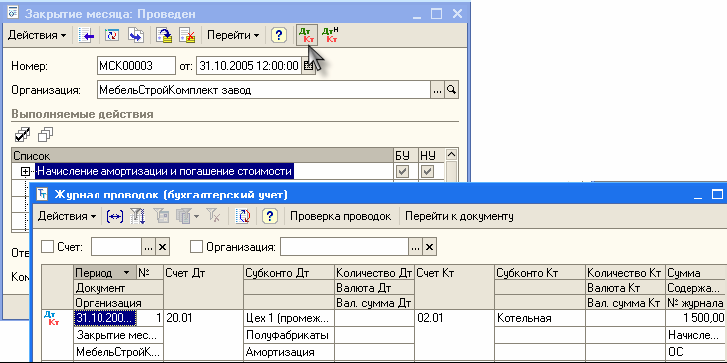727x363 pixels.
Task: Click the Организация field МебельСтройКомплект завод
Action: 264,90
